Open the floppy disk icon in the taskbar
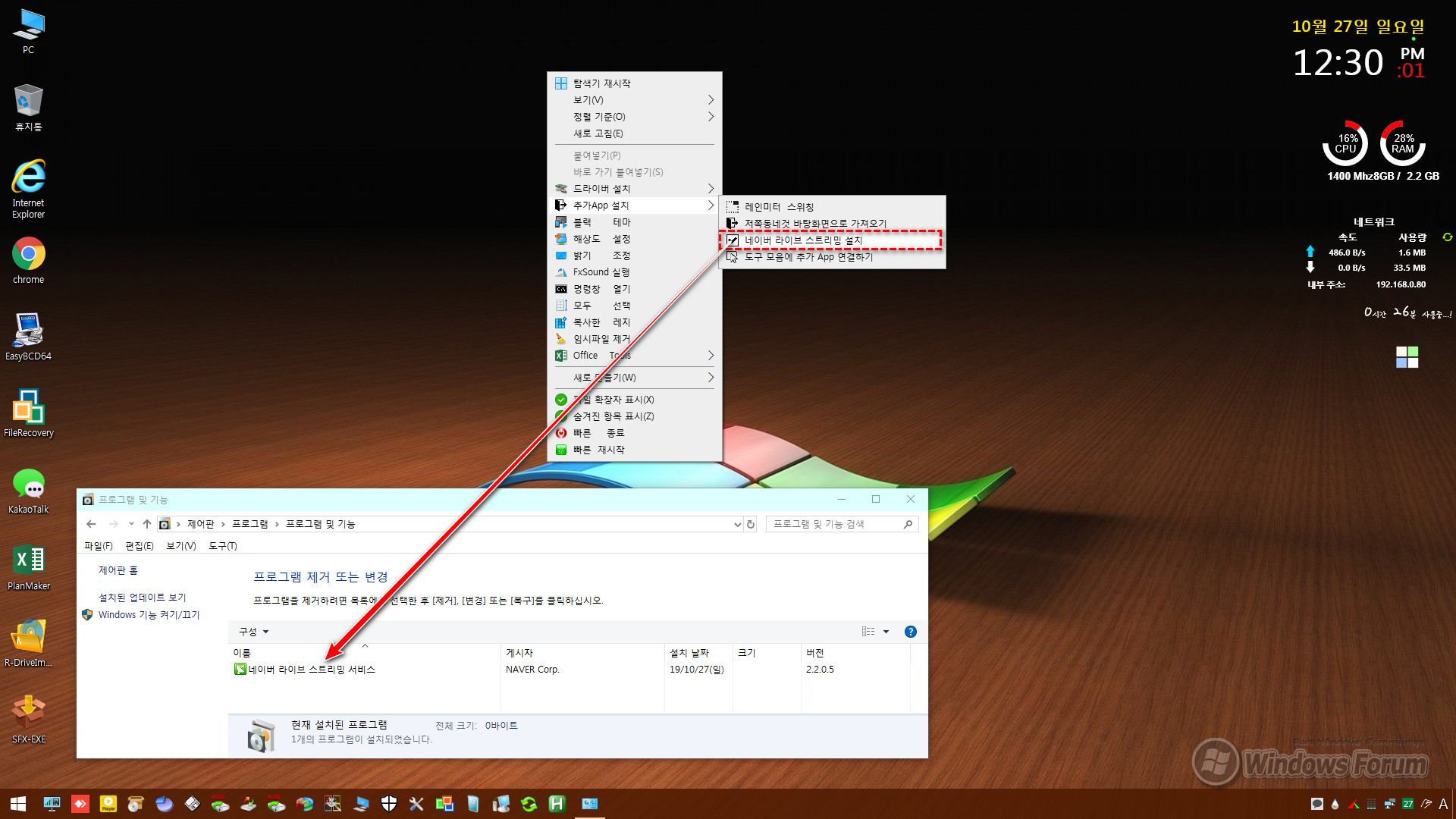1456x819 pixels. [192, 804]
